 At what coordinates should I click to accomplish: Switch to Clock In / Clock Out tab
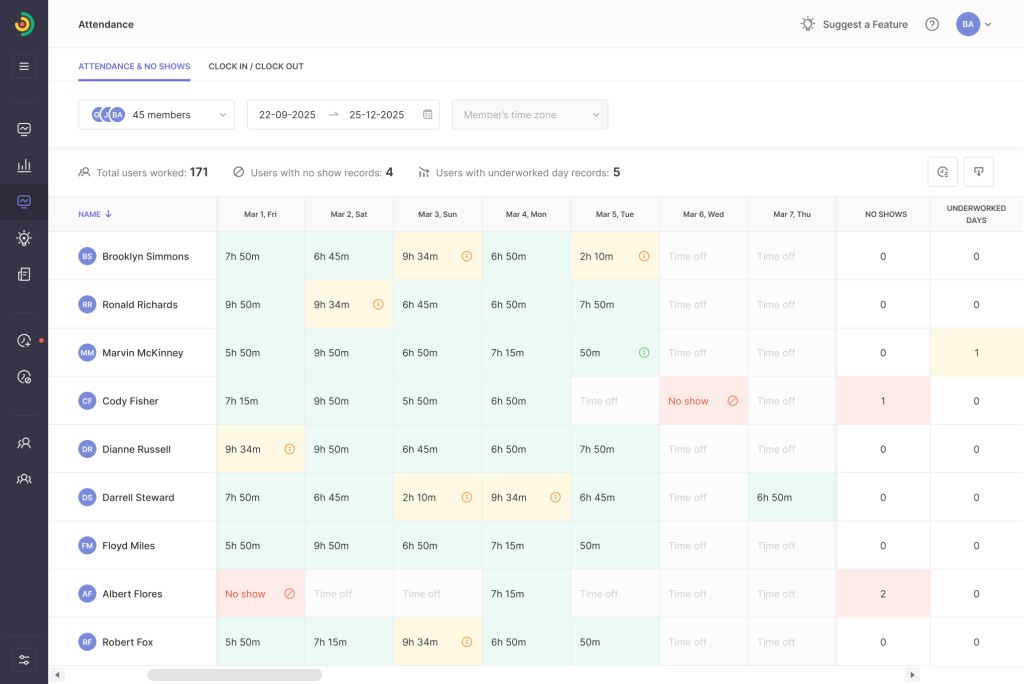coord(256,67)
